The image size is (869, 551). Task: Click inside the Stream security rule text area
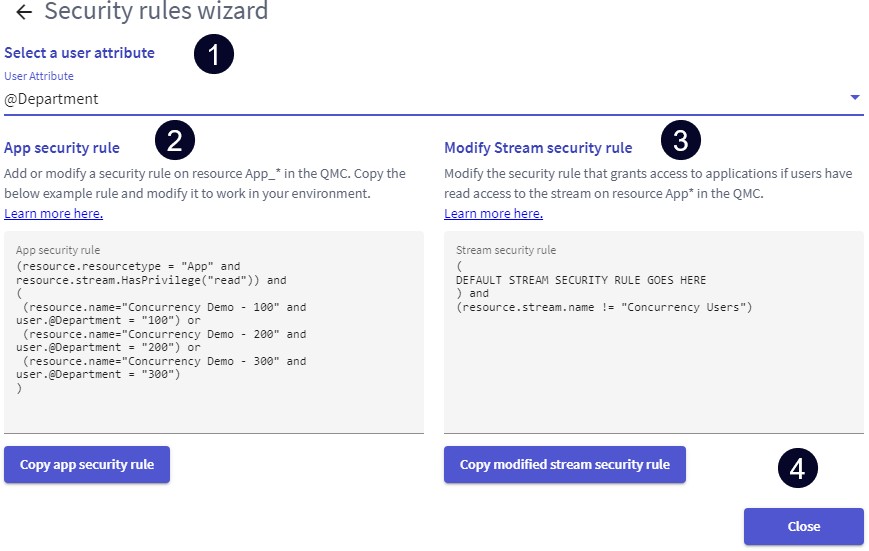(x=654, y=333)
